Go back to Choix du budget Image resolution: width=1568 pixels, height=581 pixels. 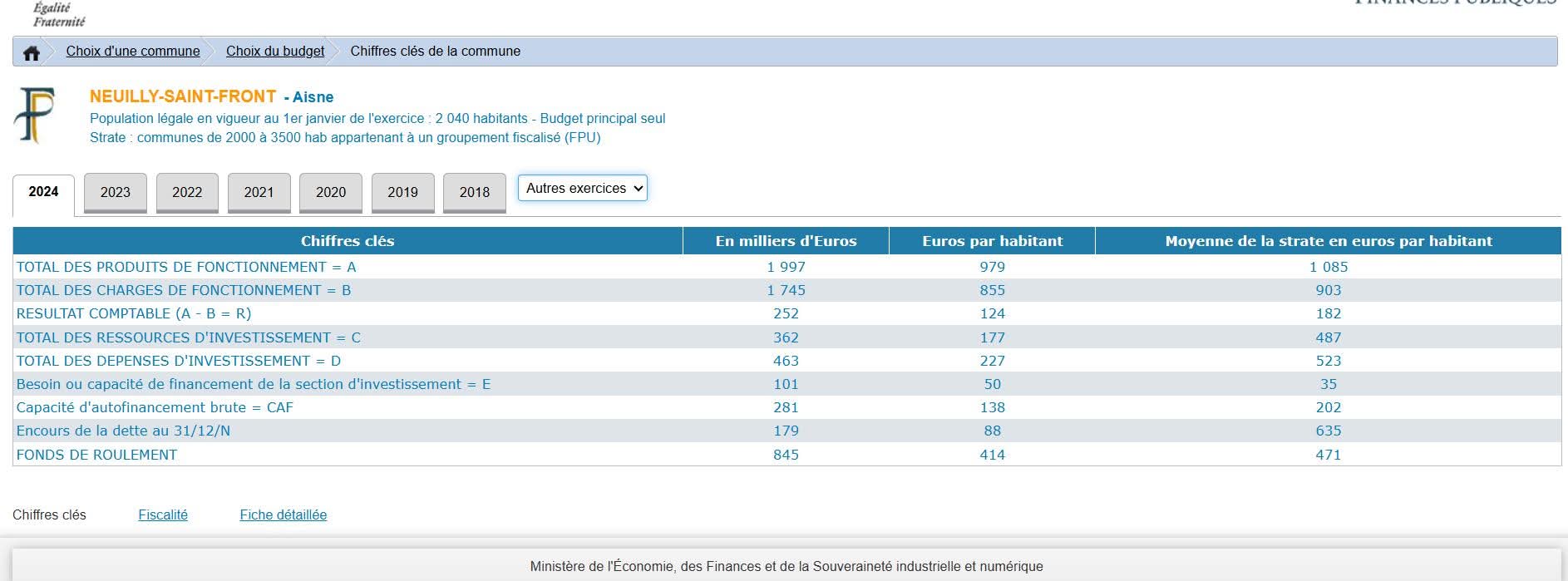[275, 51]
